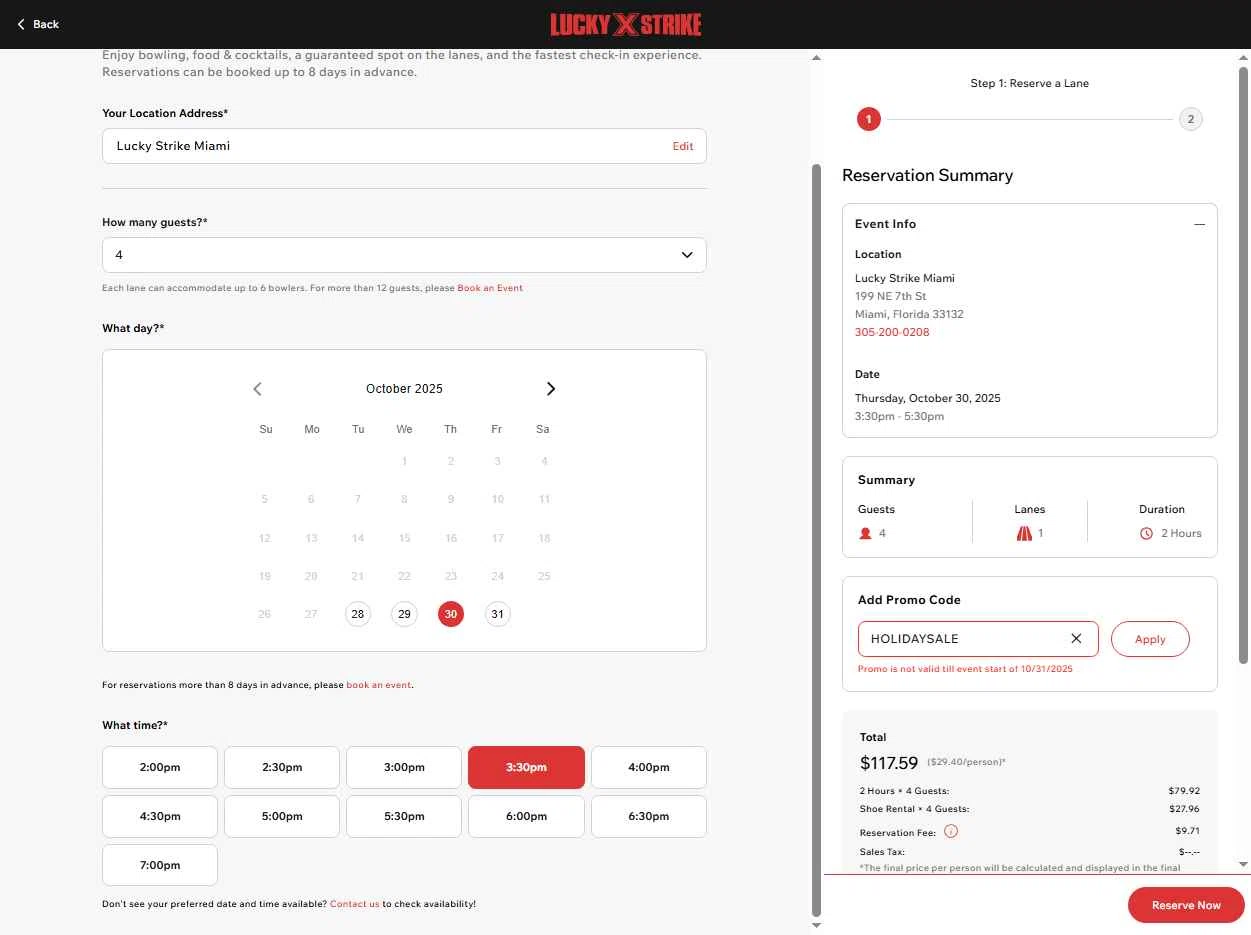Viewport: 1251px width, 935px height.
Task: Choose the 7:00pm time slot
Action: pos(160,865)
